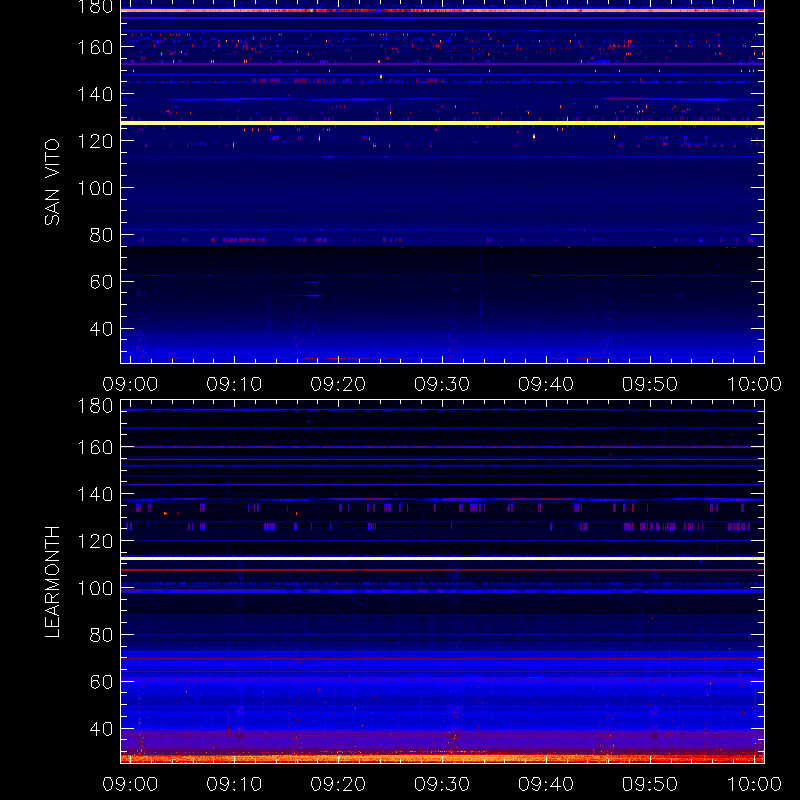Pick the 60 frequency label on San Vito axis

pyautogui.click(x=102, y=282)
